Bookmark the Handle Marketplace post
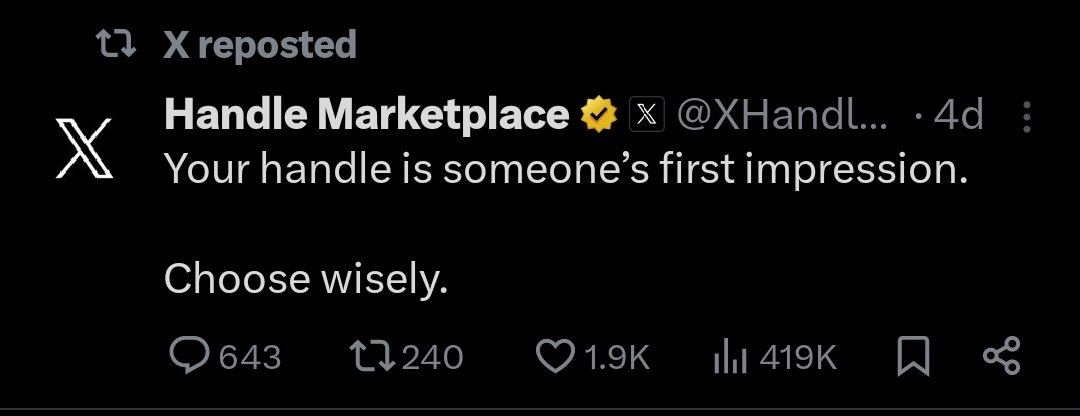 [912, 357]
